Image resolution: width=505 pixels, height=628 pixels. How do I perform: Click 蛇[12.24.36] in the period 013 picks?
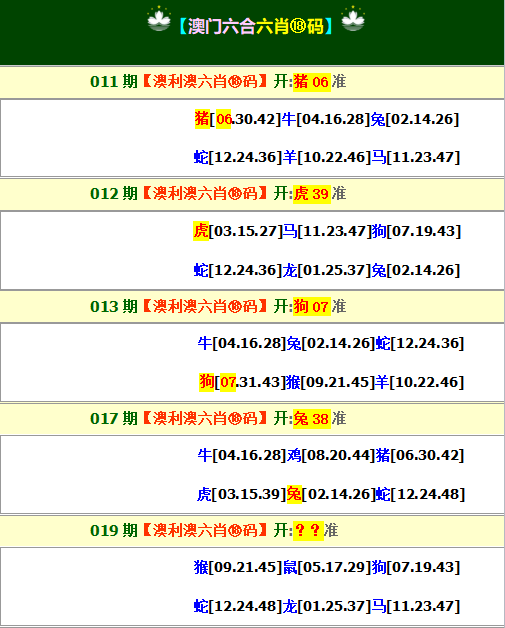click(x=420, y=343)
